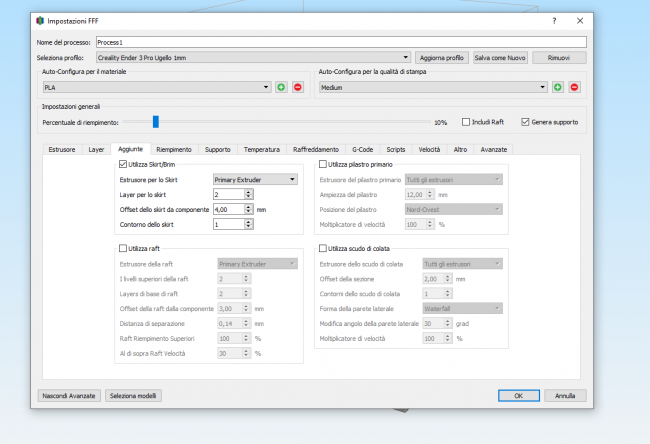The height and width of the screenshot is (444, 650).
Task: Click green plus icon beside Medium quality
Action: (558, 88)
